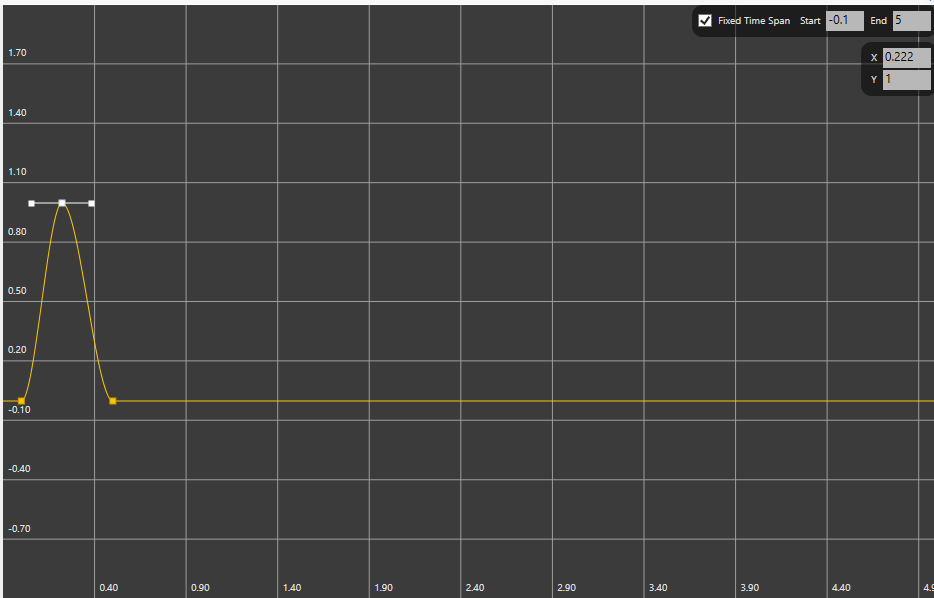
Task: Click the 1.70 vertical axis label
Action: pyautogui.click(x=17, y=53)
